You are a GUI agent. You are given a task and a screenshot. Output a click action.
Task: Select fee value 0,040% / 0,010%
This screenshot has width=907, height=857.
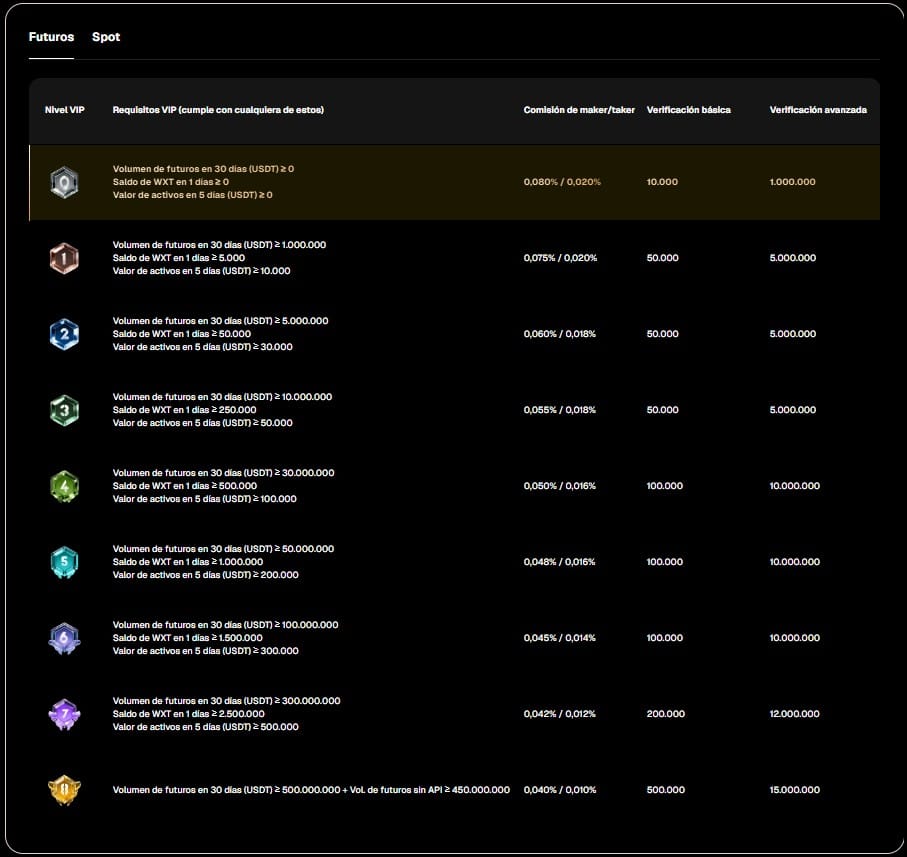tap(560, 790)
